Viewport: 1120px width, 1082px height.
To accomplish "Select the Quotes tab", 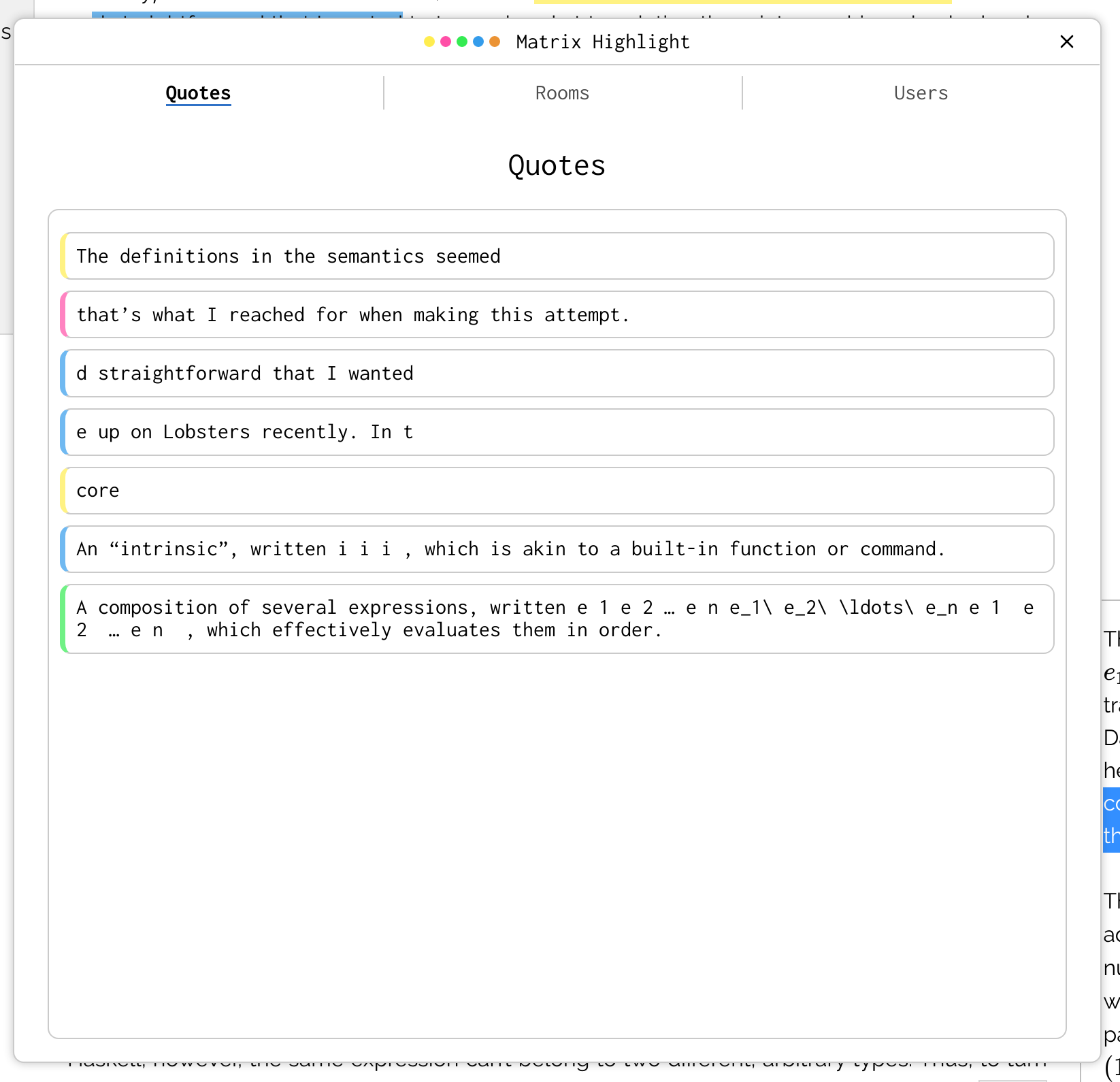I will 198,93.
